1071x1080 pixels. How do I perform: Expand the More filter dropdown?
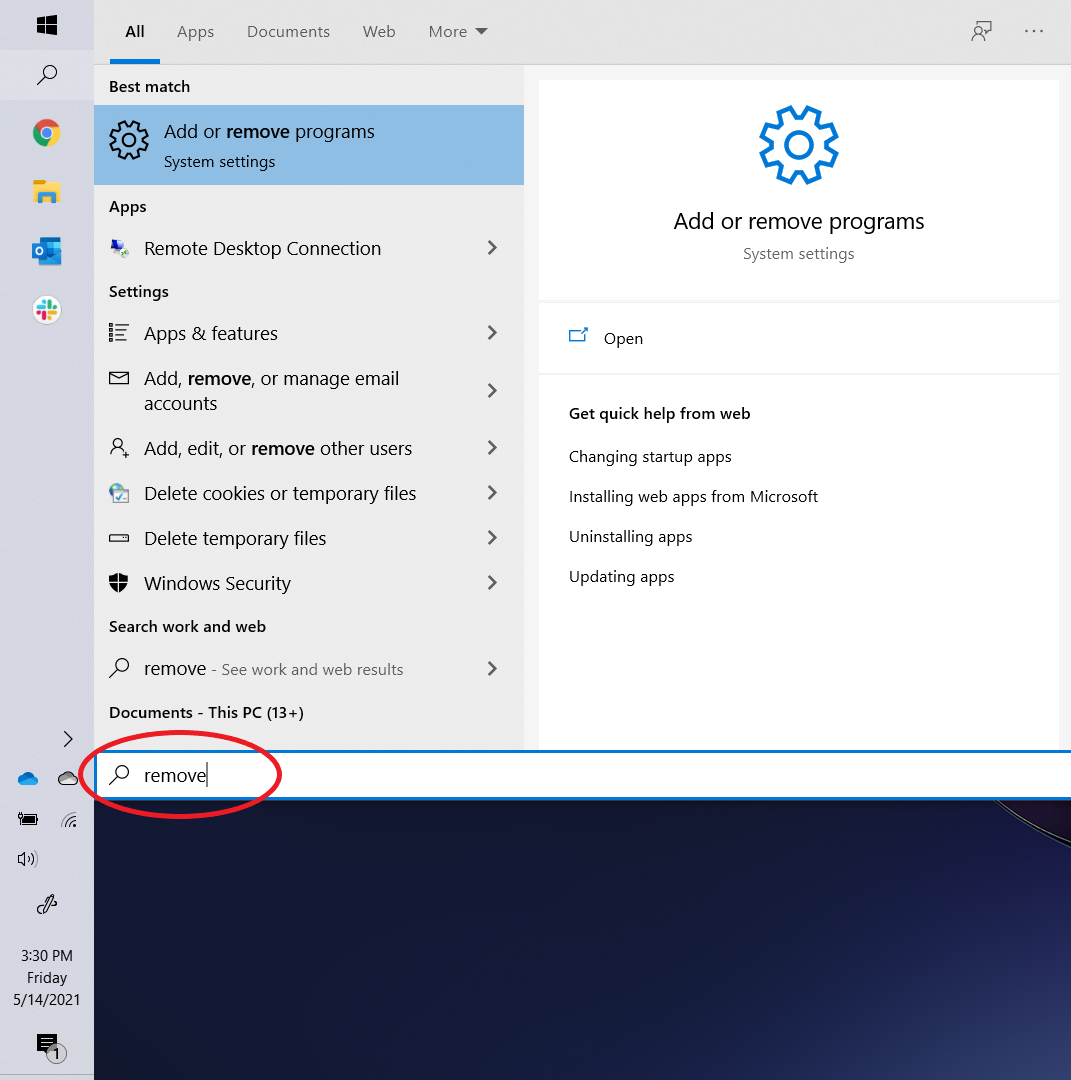tap(457, 32)
